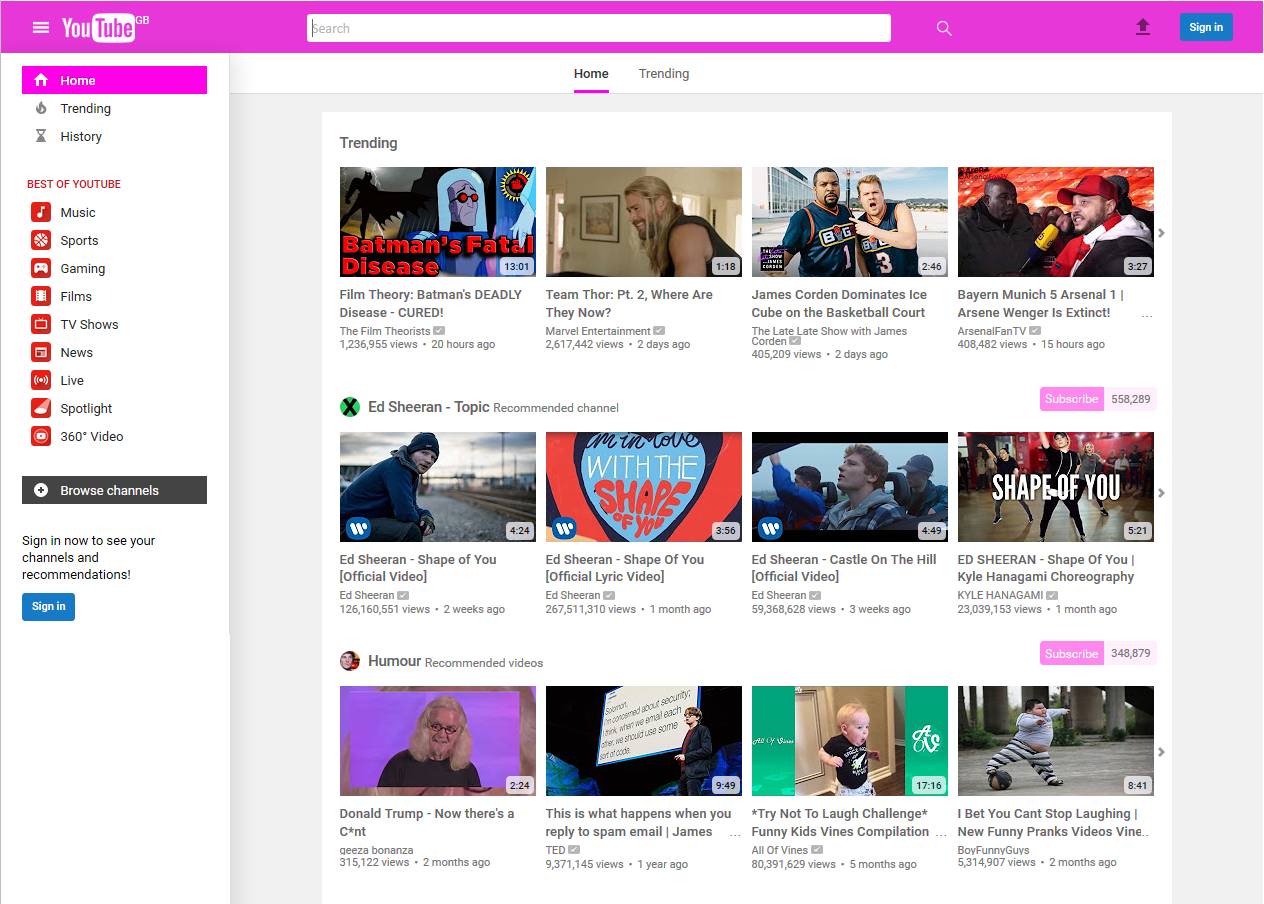Click the Music note icon

click(41, 212)
